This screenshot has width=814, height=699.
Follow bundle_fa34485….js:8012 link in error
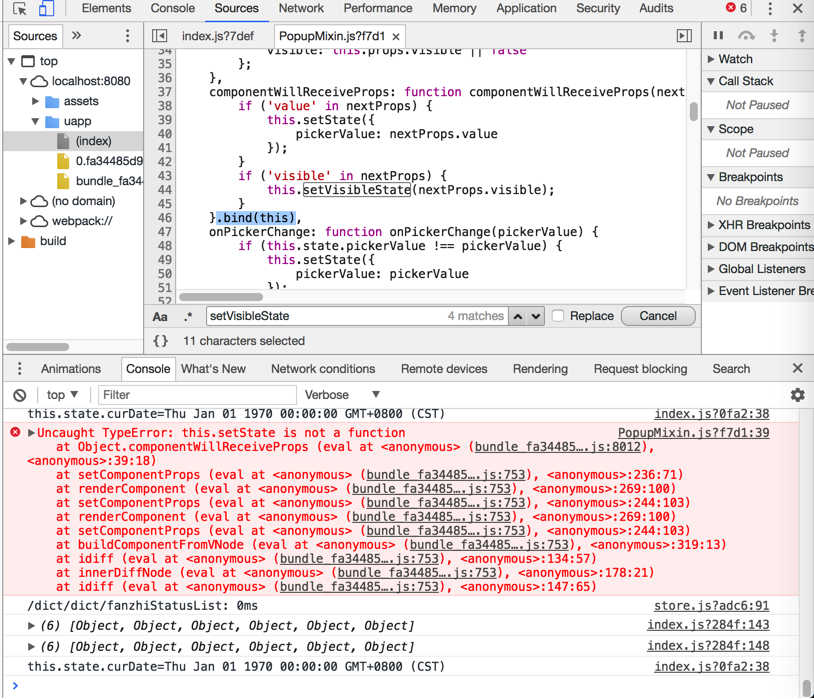(x=558, y=447)
